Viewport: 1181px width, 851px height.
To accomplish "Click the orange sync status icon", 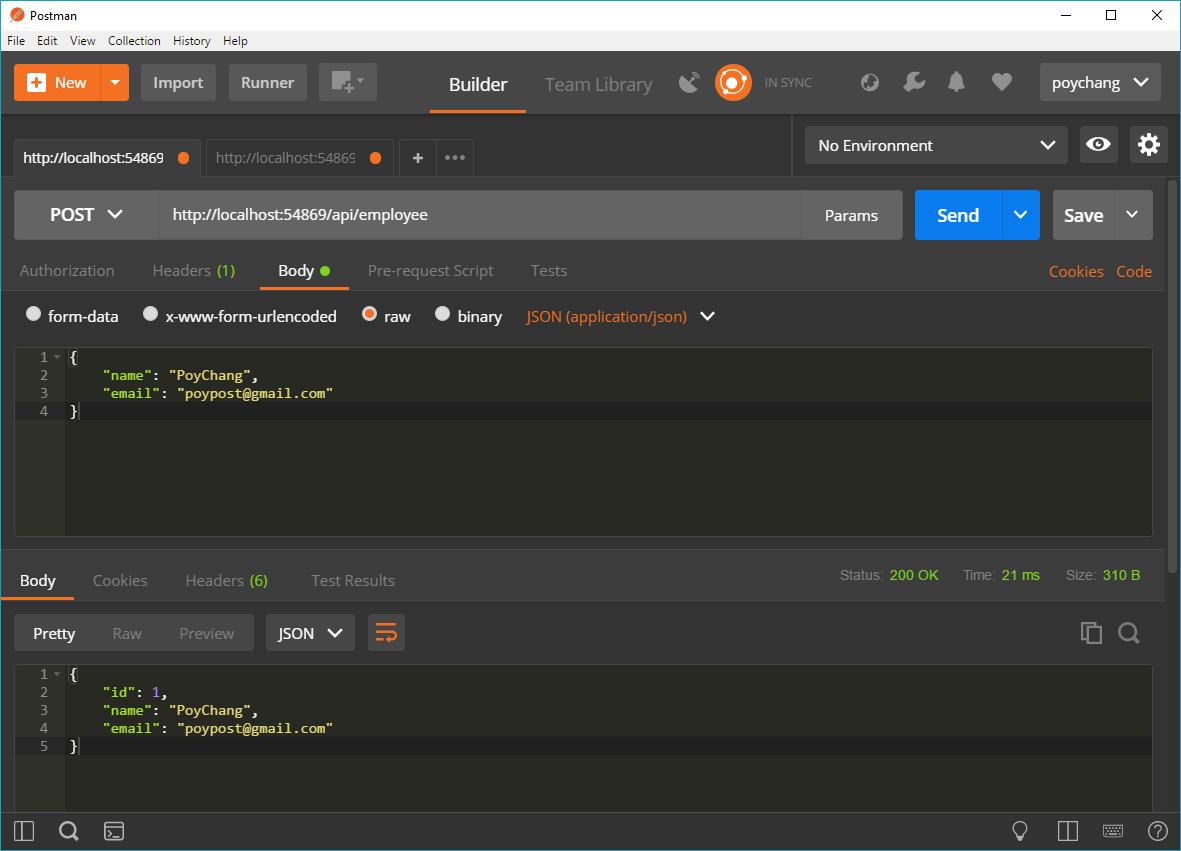I will tap(733, 82).
